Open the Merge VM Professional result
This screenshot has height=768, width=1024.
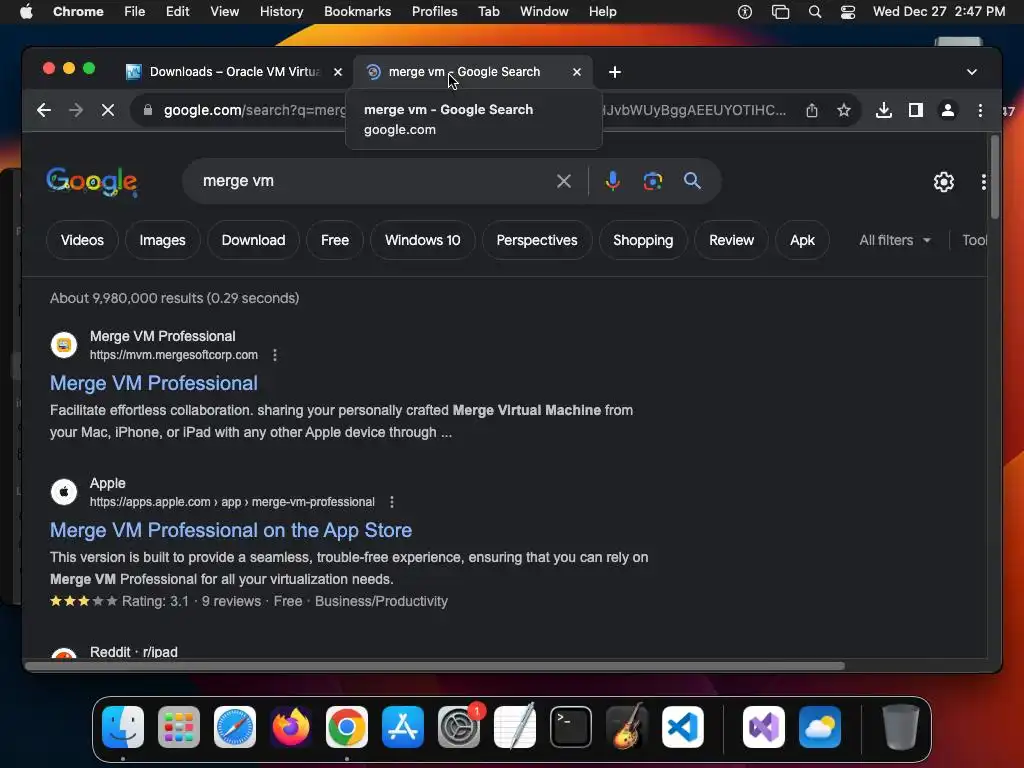(153, 383)
